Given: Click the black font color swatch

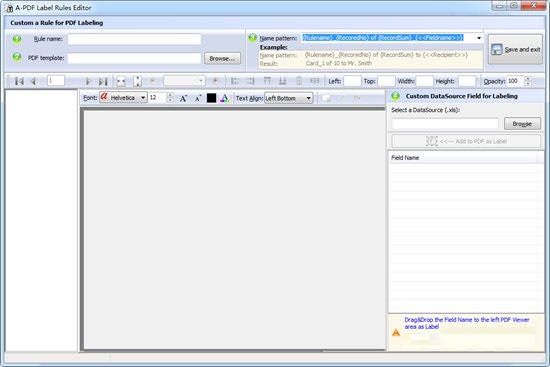Looking at the screenshot, I should point(212,98).
